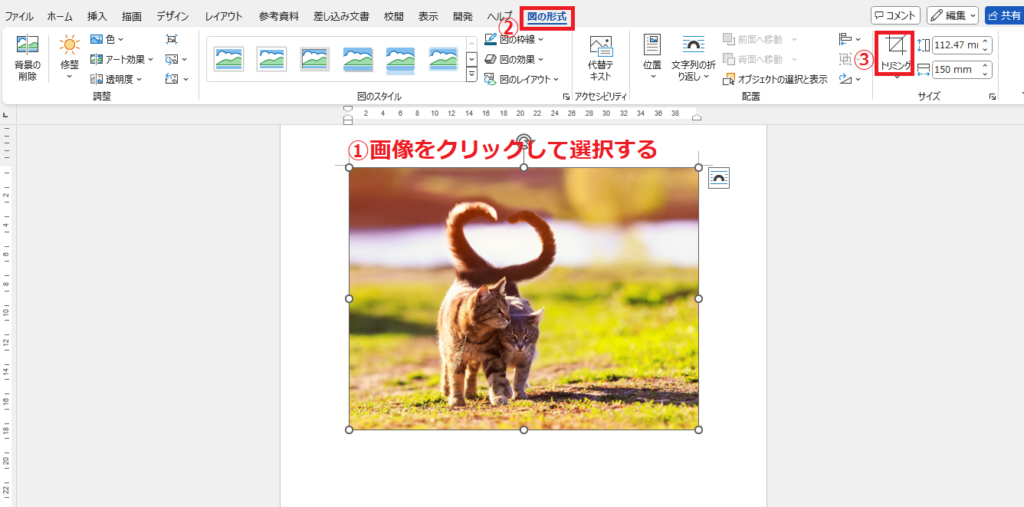Open the ファイル tab
Screen dimensions: 1024x507
point(20,16)
